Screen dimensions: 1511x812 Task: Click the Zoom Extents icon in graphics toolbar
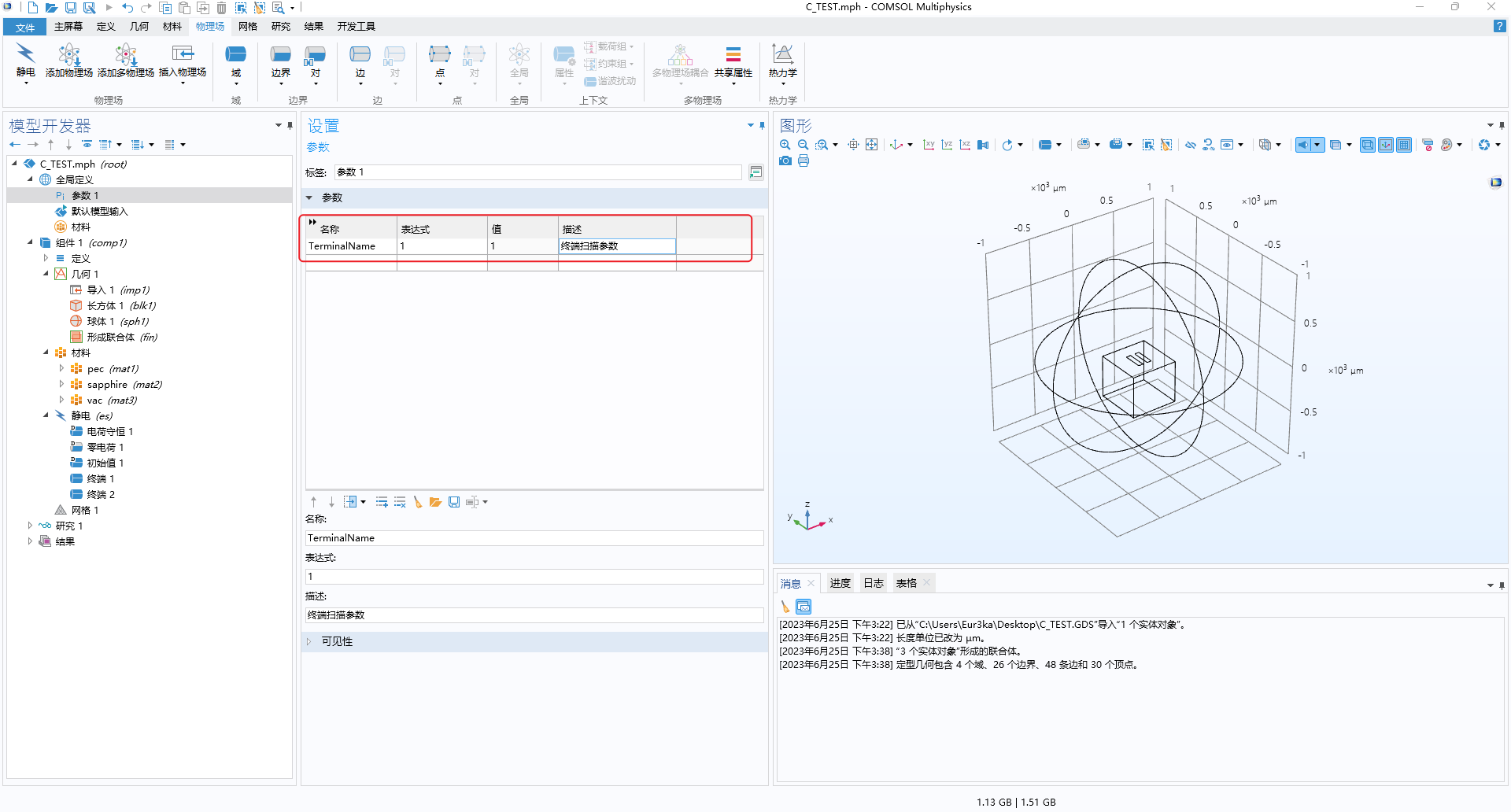(x=871, y=145)
